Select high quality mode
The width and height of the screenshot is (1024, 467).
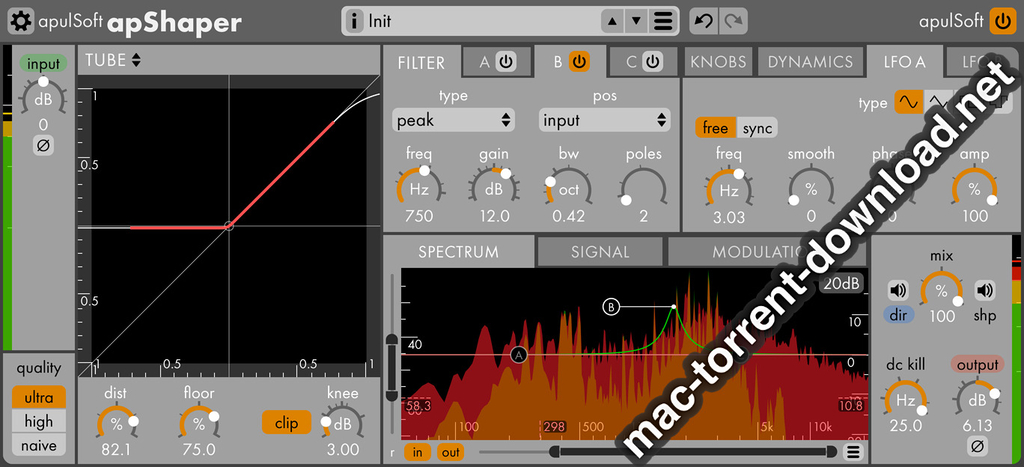point(39,422)
